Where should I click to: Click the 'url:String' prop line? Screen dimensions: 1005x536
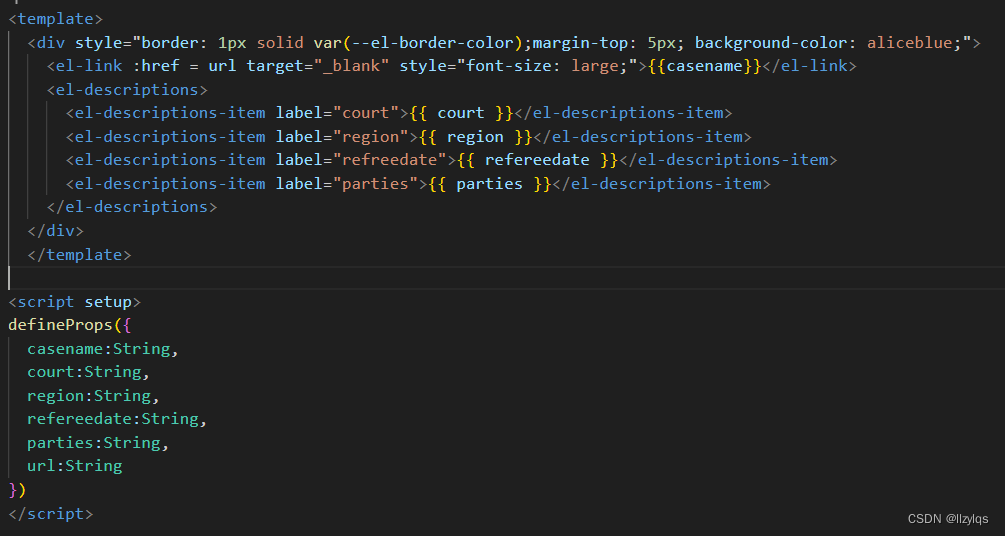(x=74, y=465)
